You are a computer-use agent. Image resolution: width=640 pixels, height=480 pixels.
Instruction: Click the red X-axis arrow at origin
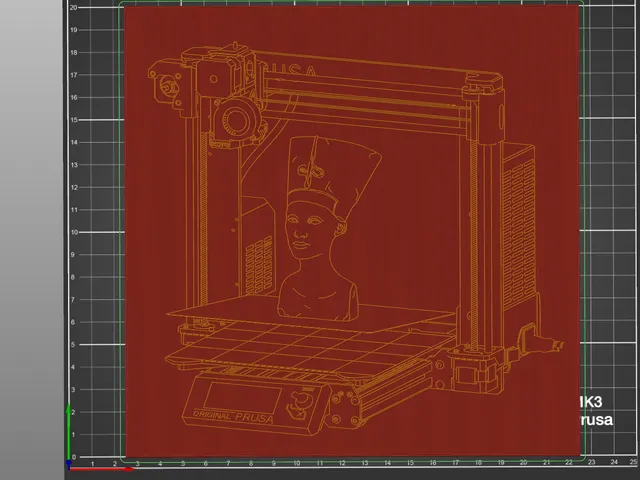coord(100,469)
